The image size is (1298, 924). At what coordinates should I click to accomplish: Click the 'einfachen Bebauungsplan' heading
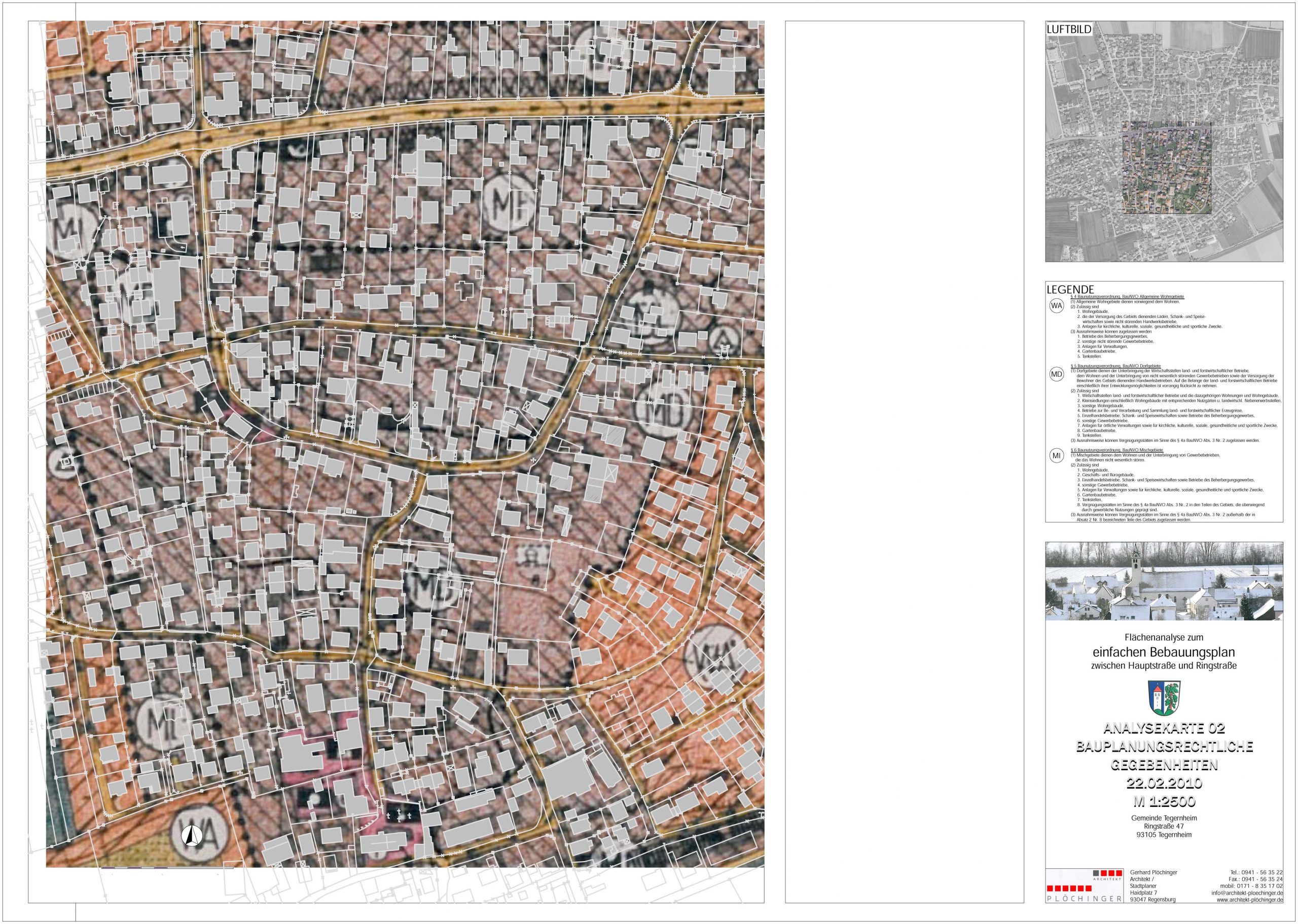coord(1164,652)
